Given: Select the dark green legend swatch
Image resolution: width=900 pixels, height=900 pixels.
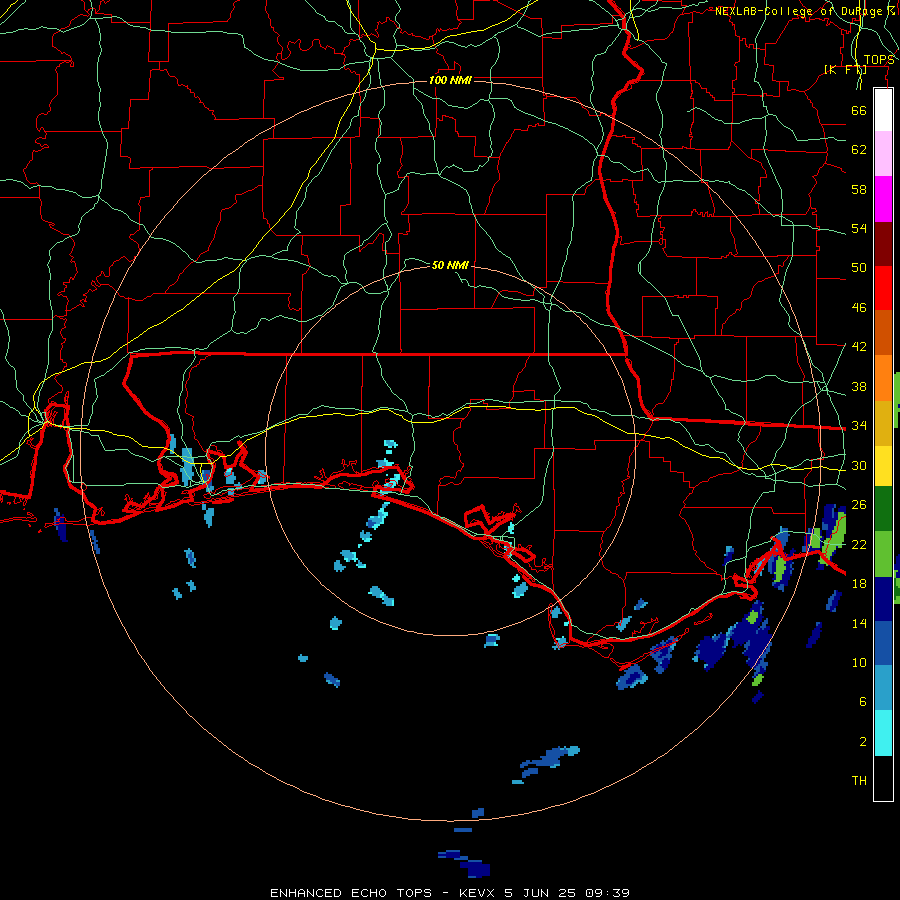Looking at the screenshot, I should coord(883,509).
